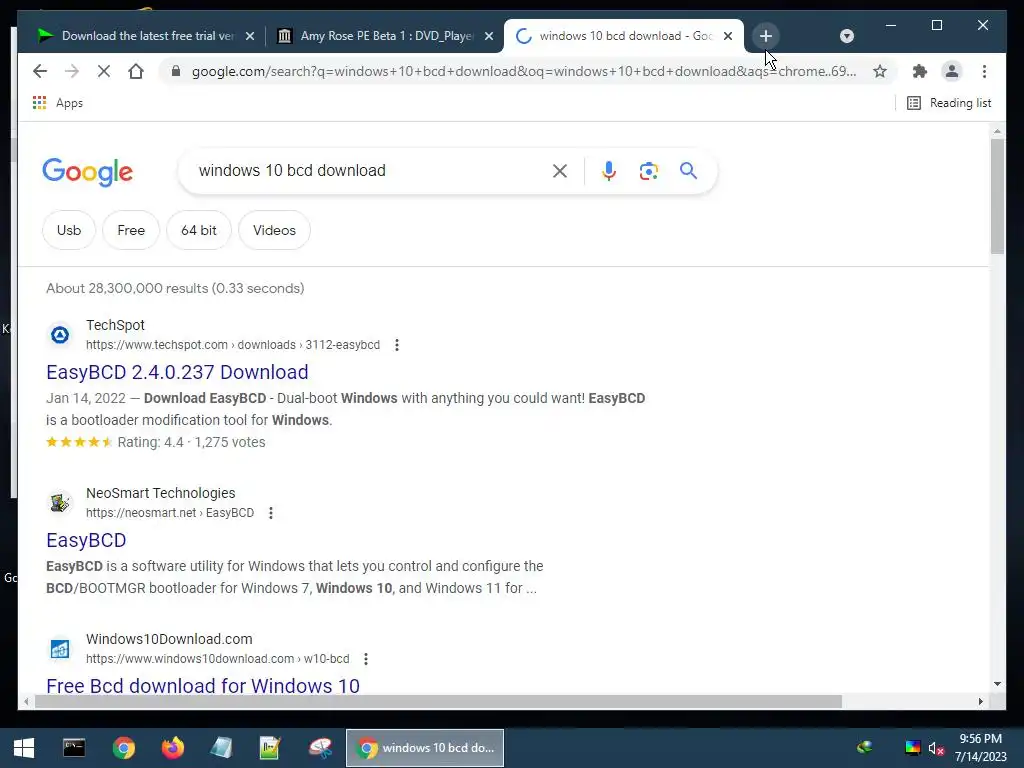Click the scroll down arrow

[997, 684]
